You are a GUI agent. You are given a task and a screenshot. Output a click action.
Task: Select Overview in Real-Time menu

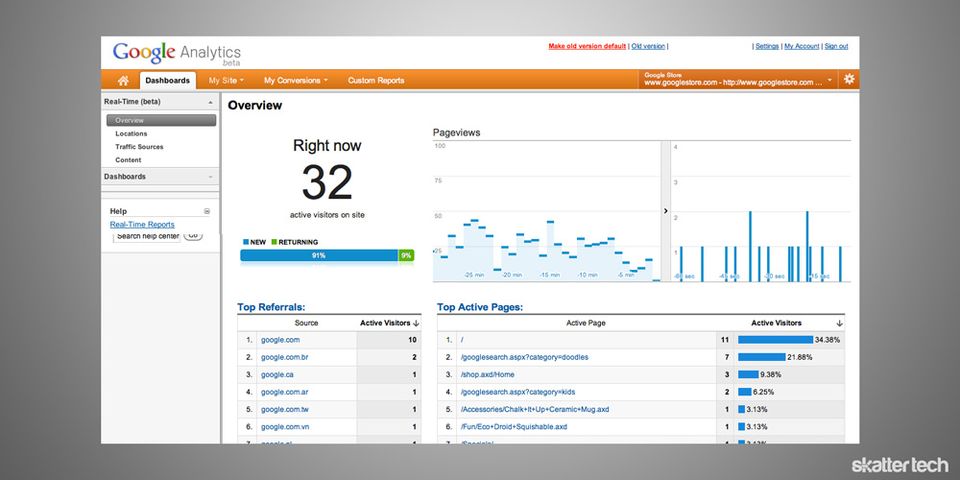point(161,120)
